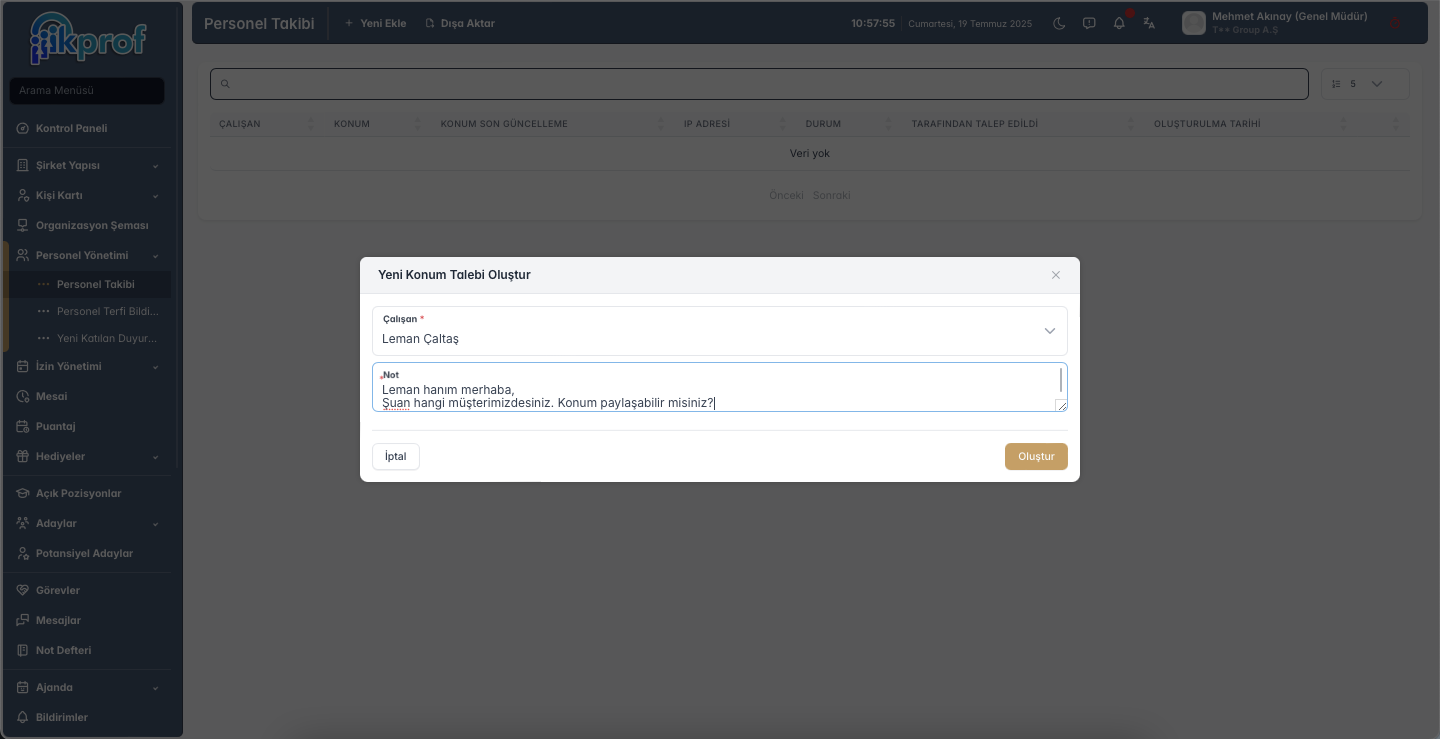Screen dimensions: 1440x739
Task: Expand Adaylar menu chevron
Action: pyautogui.click(x=155, y=524)
